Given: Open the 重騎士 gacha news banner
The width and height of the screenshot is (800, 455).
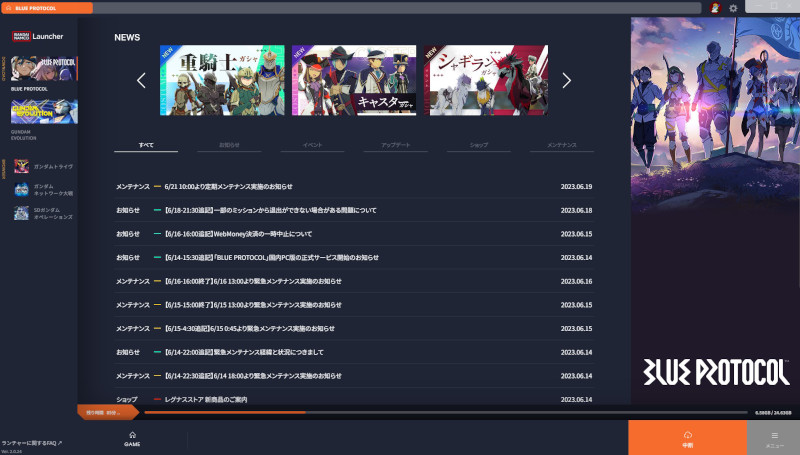Looking at the screenshot, I should (x=222, y=80).
